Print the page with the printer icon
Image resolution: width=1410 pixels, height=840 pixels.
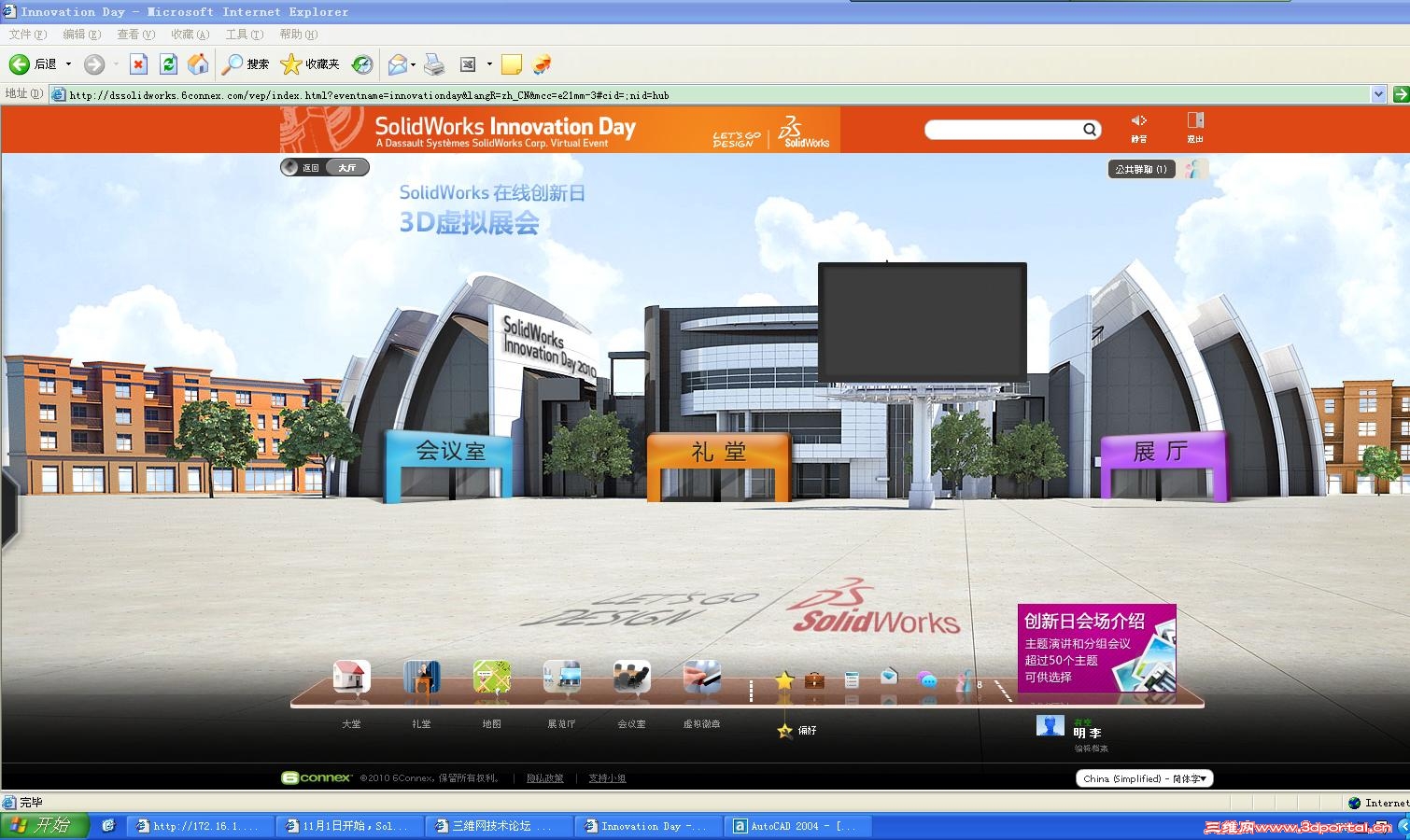pyautogui.click(x=434, y=63)
